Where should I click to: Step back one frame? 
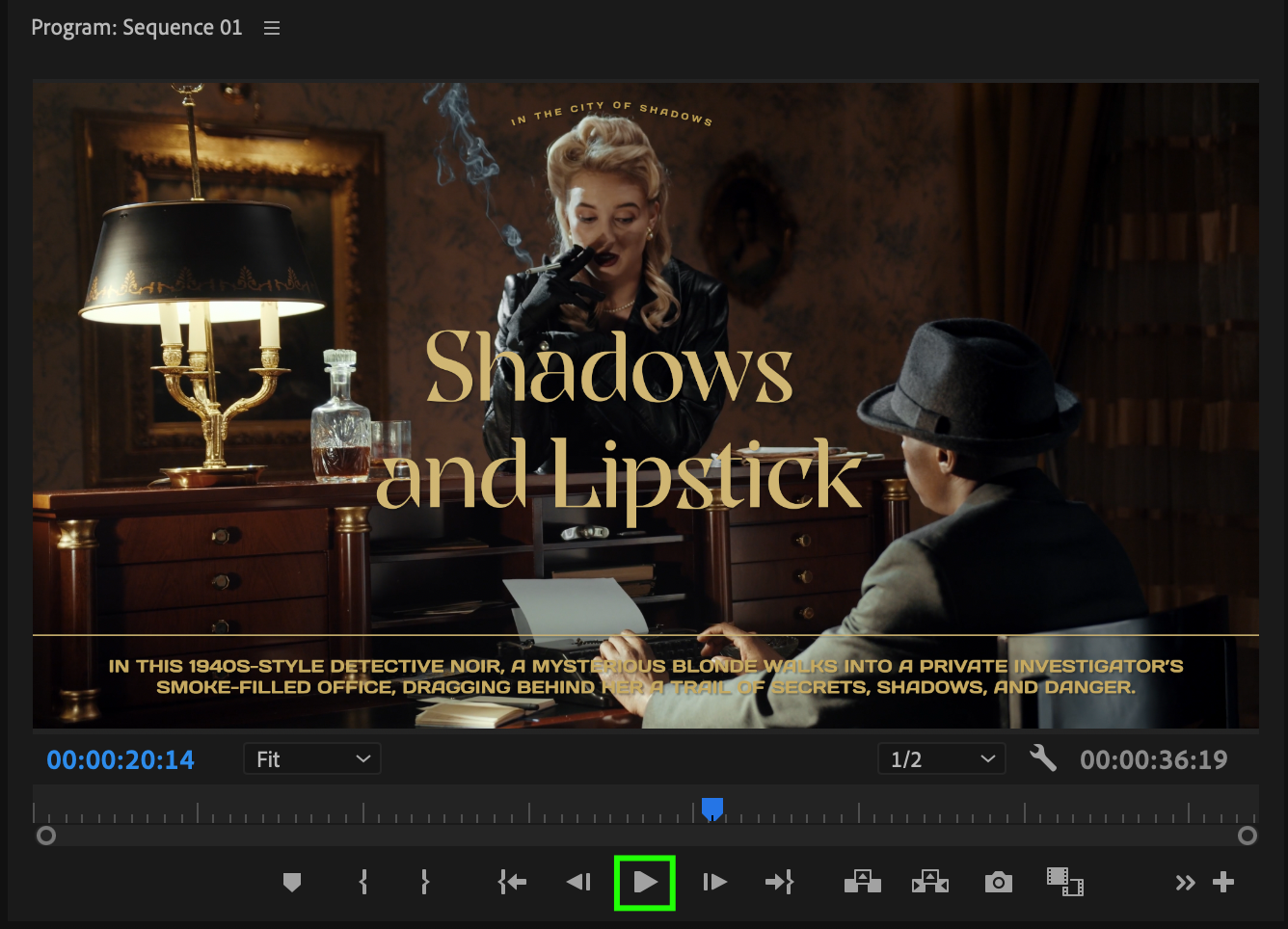click(578, 882)
